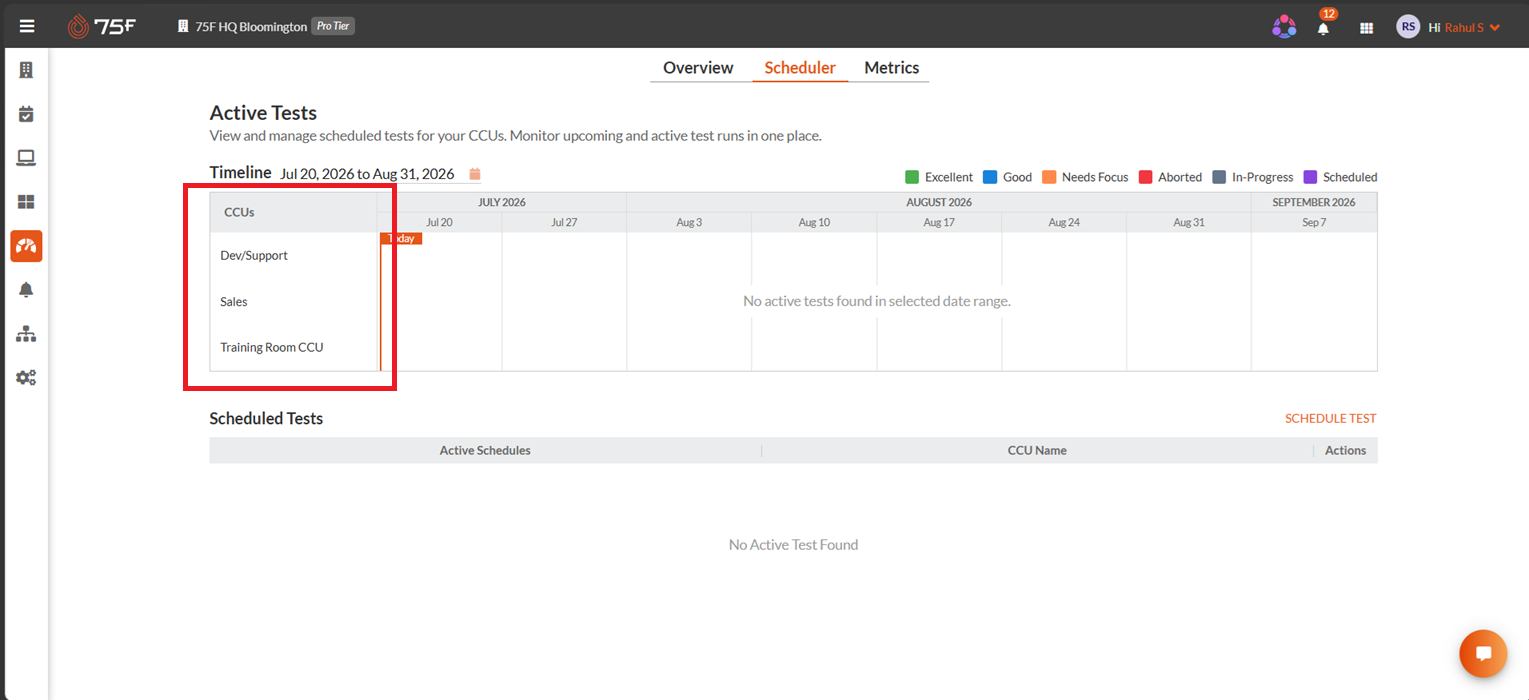Screen dimensions: 1529x700
Task: Open notifications bell with 12 badge
Action: coord(1324,27)
